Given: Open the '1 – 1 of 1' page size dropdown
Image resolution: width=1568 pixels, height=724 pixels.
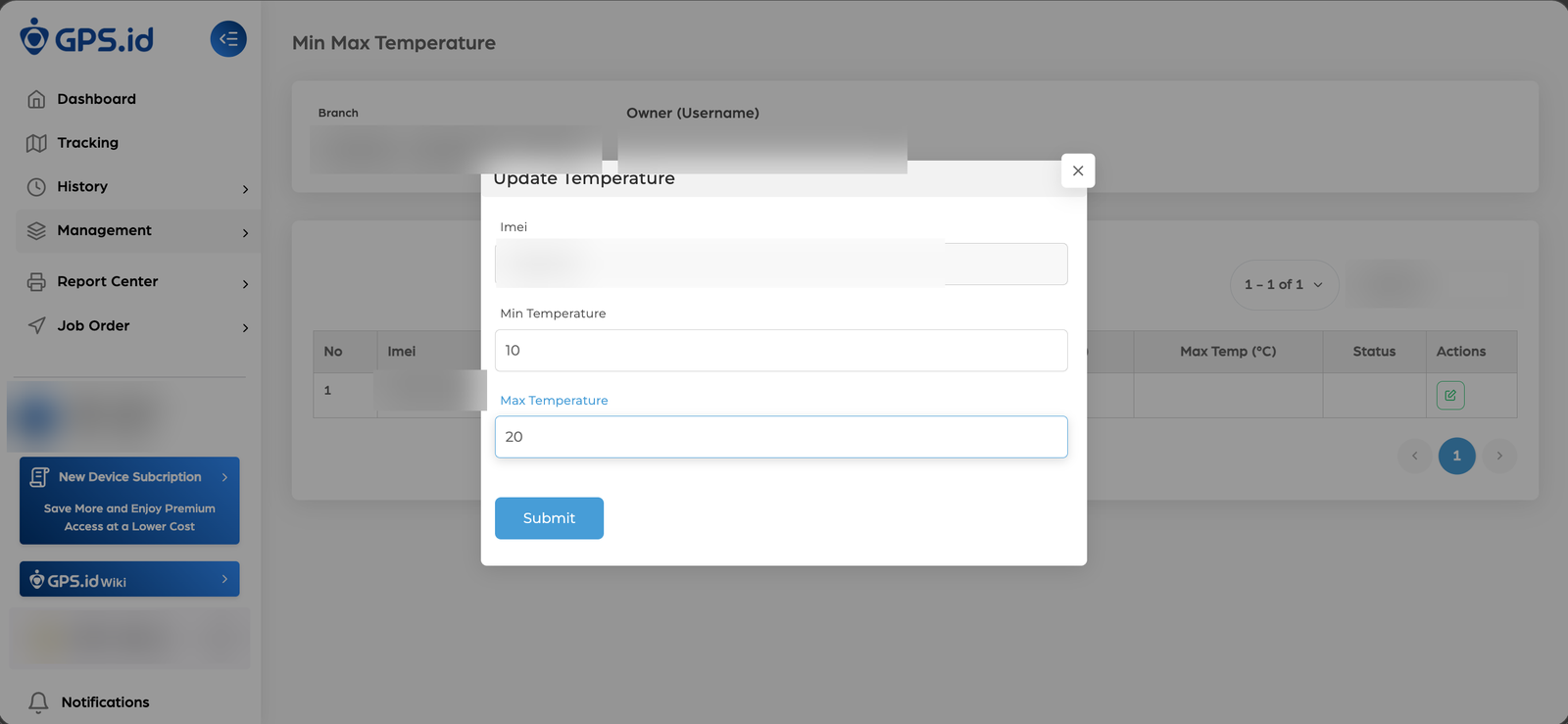Looking at the screenshot, I should click(1284, 285).
